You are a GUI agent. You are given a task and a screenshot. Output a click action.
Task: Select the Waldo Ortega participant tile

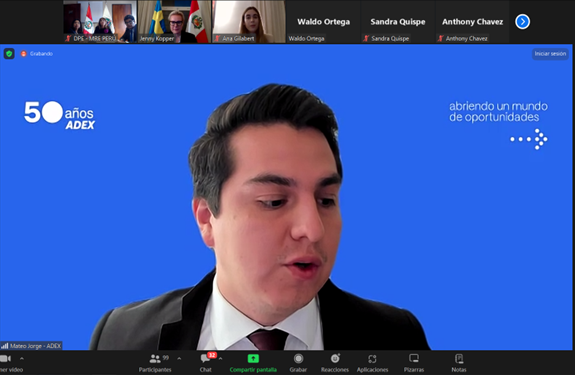pos(323,22)
